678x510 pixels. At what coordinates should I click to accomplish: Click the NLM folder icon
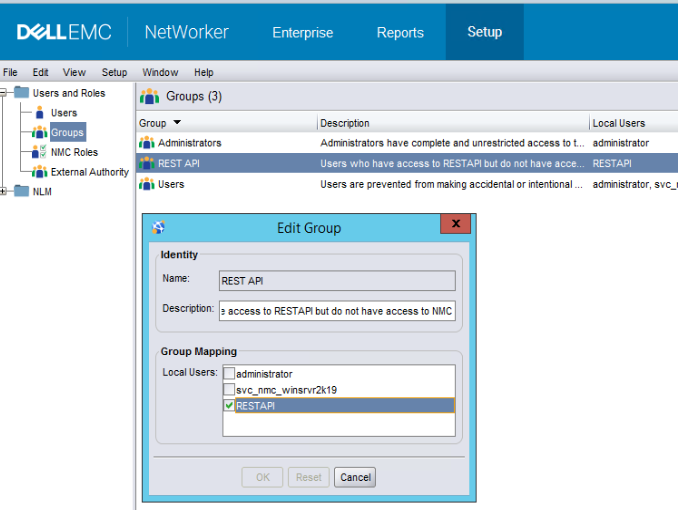click(21, 191)
